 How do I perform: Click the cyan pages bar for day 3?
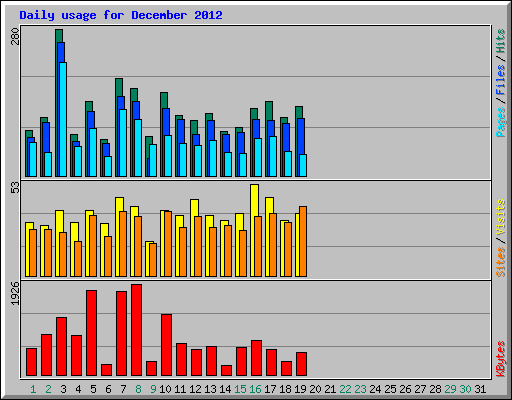click(63, 119)
